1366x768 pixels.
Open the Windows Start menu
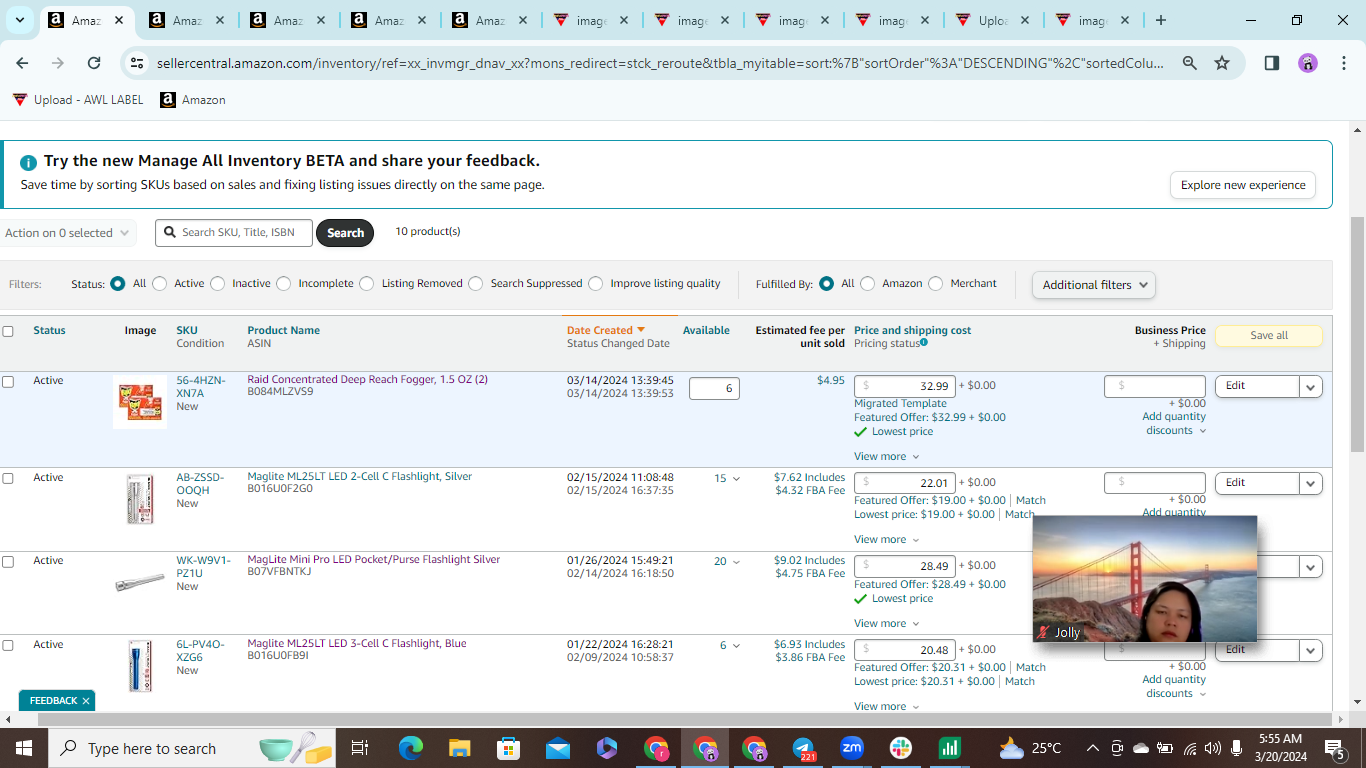coord(23,748)
